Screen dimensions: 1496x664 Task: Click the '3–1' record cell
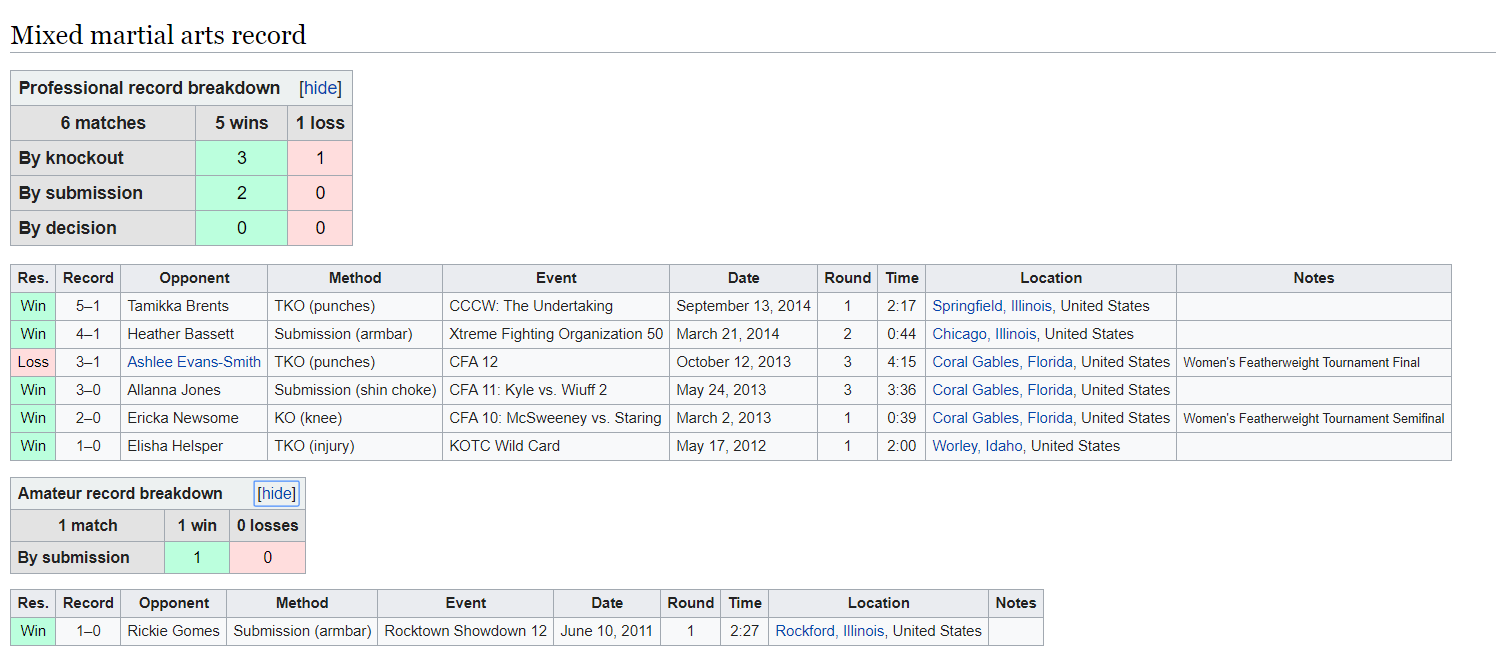(x=88, y=362)
